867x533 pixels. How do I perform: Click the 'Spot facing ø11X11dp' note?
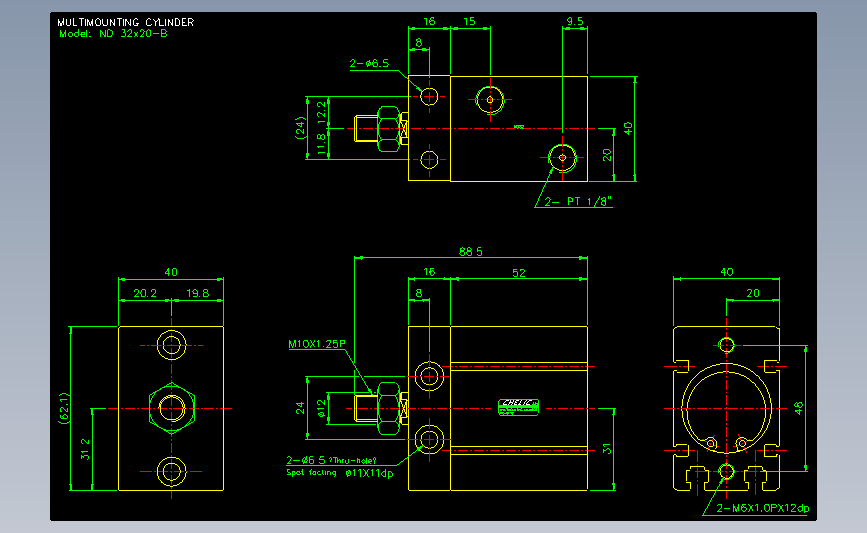pos(340,473)
